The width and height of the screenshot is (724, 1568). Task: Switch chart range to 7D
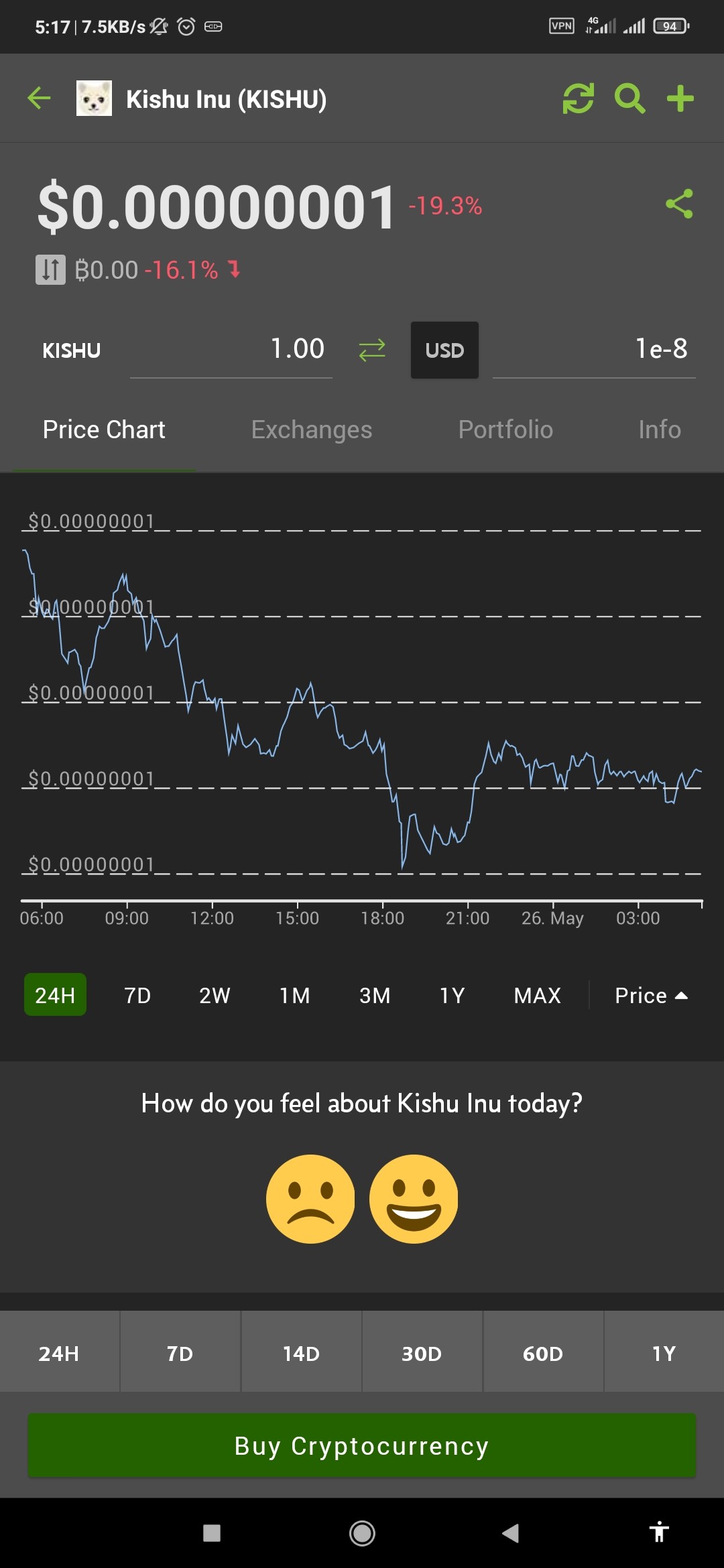137,995
